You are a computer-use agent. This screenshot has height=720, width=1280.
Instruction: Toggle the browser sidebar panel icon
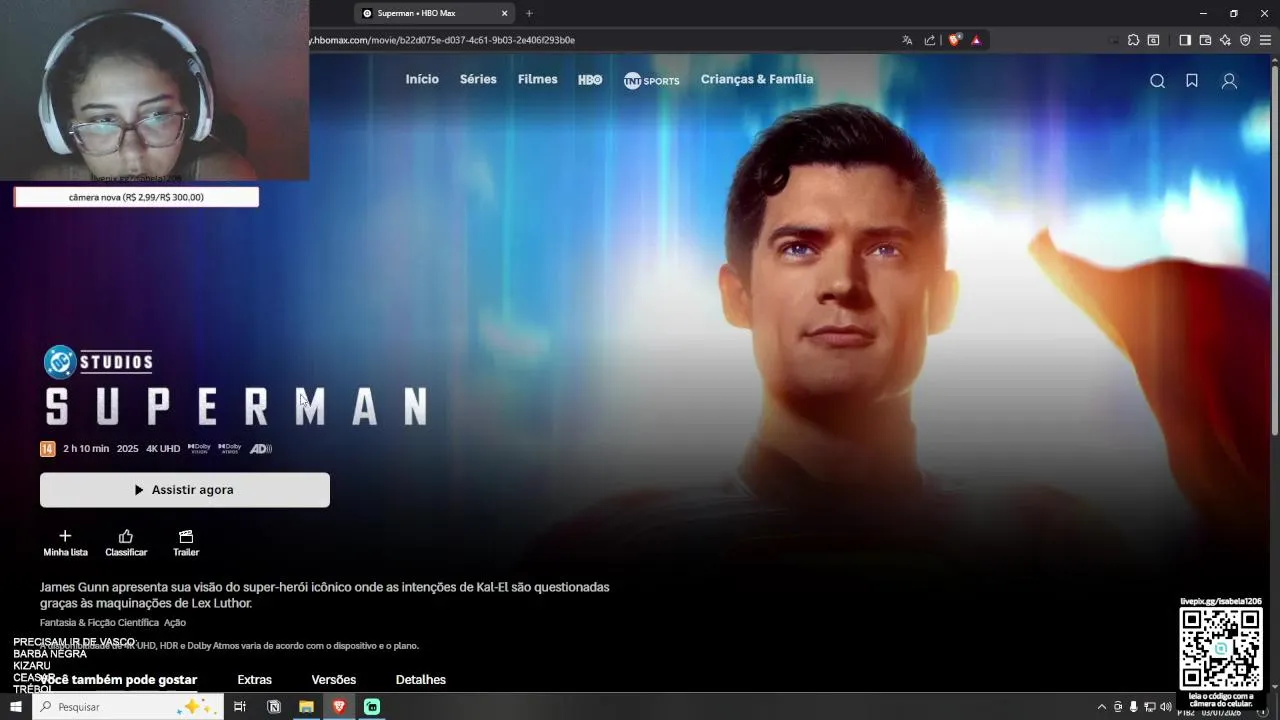coord(1185,40)
